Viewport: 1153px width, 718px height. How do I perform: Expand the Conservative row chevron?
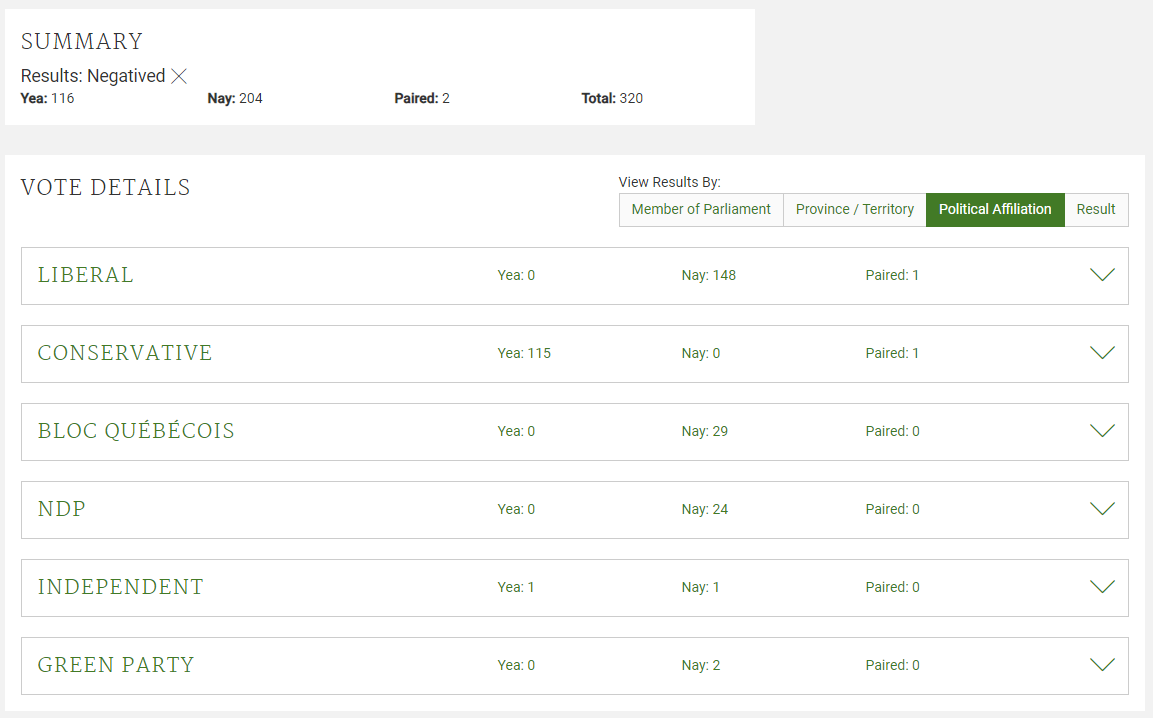click(1102, 352)
